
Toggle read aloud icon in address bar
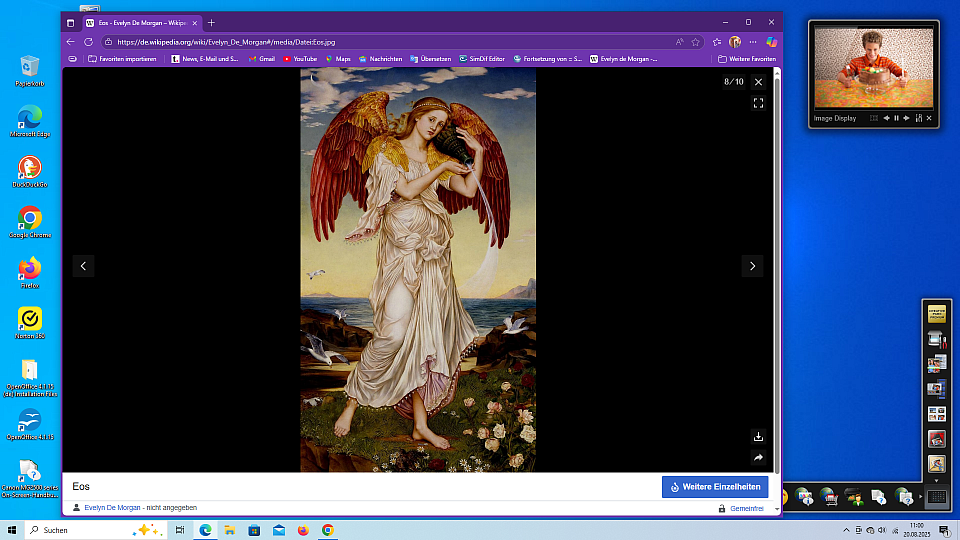click(x=680, y=42)
